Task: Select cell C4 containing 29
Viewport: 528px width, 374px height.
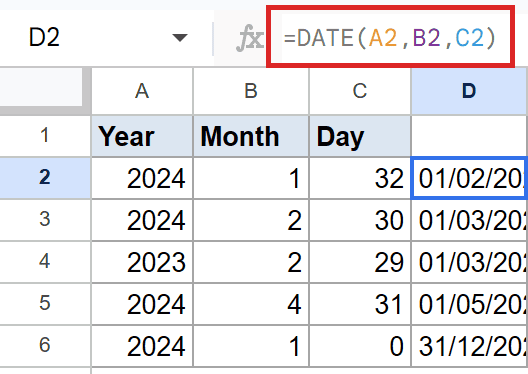Action: click(360, 262)
